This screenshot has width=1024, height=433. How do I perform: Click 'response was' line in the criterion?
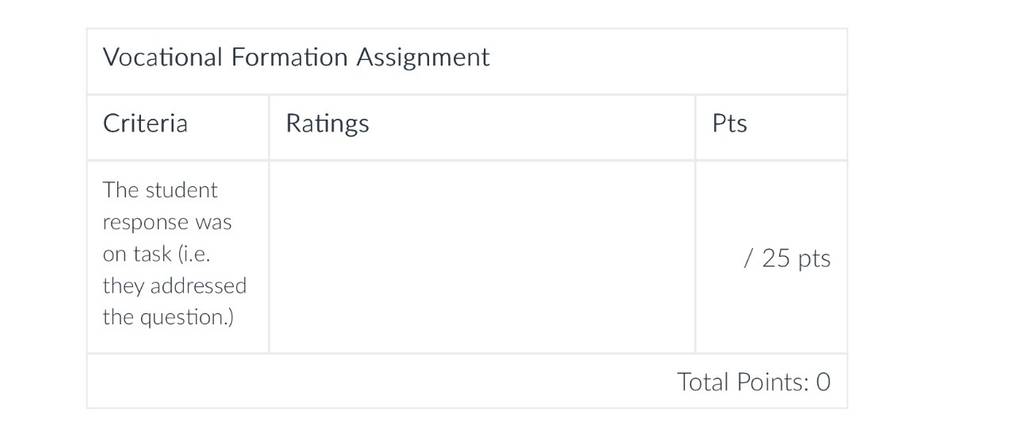[x=167, y=223]
